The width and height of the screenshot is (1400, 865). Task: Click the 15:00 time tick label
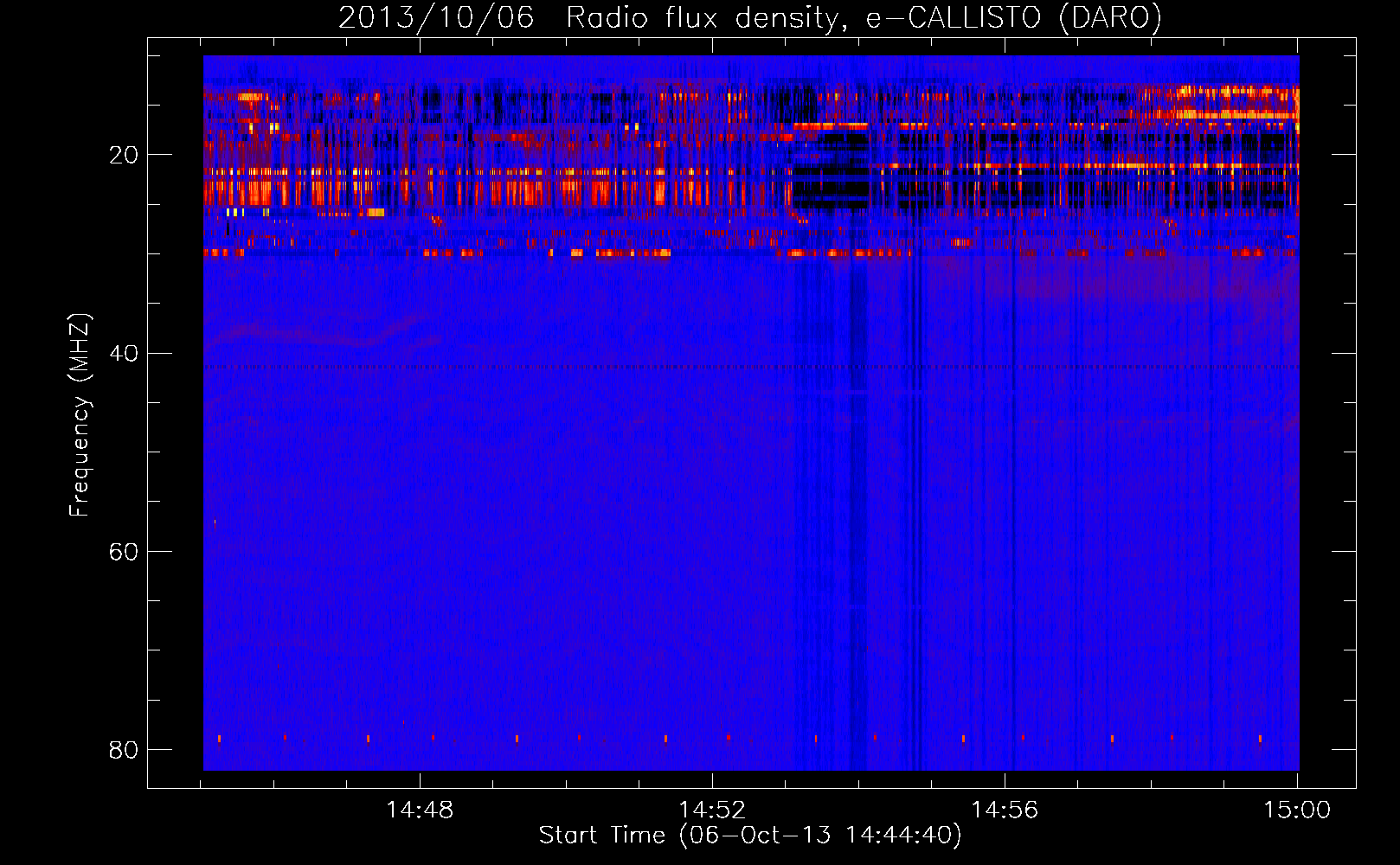click(x=1297, y=811)
